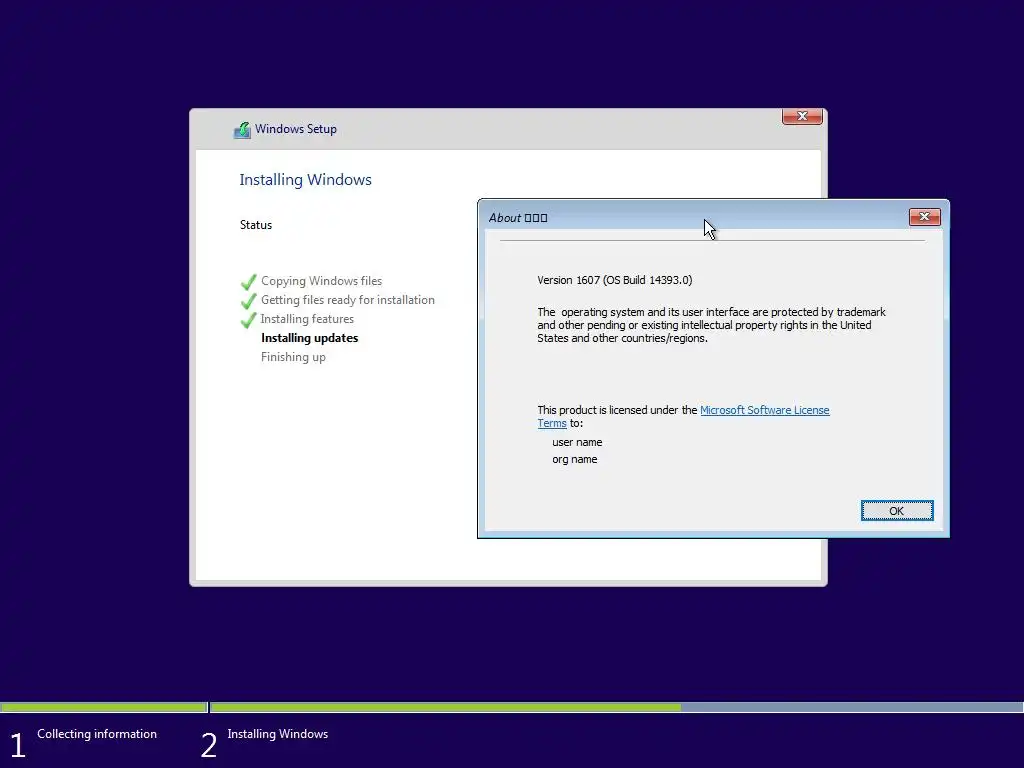The image size is (1024, 768).
Task: Select the 'Installing updates' status line
Action: click(x=310, y=338)
